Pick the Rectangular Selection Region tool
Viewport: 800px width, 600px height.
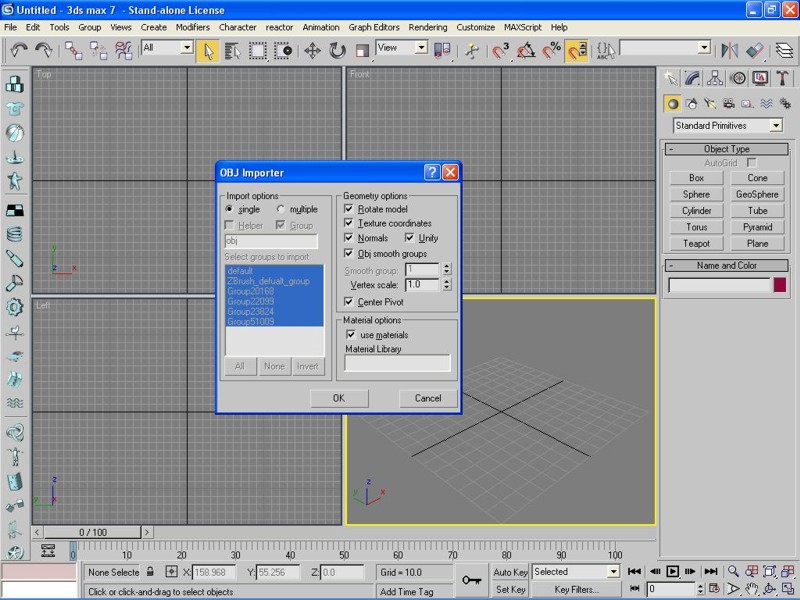pyautogui.click(x=258, y=51)
